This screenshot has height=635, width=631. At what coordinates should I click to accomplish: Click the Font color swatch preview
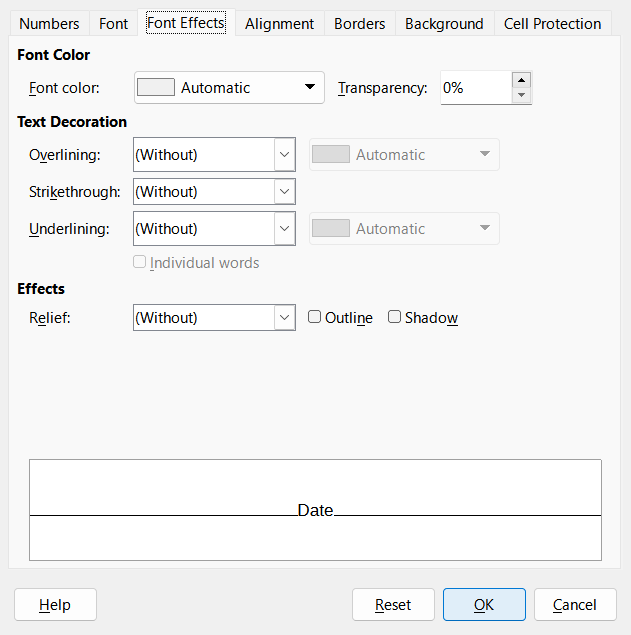pyautogui.click(x=156, y=87)
